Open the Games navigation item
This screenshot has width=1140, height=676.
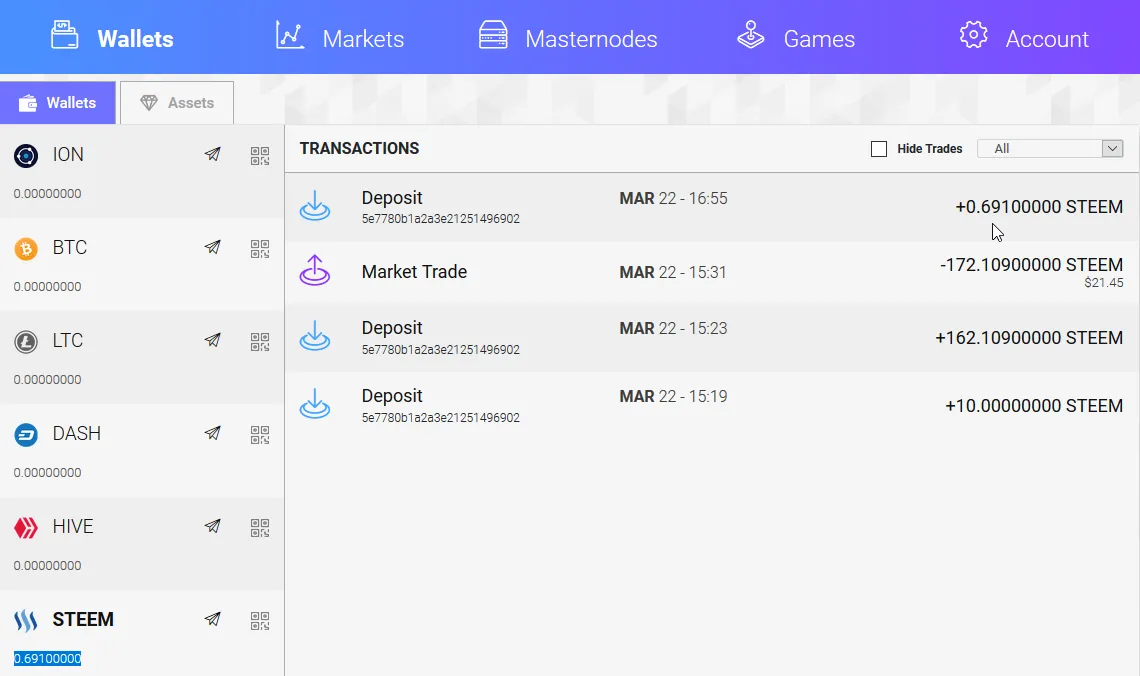tap(795, 38)
